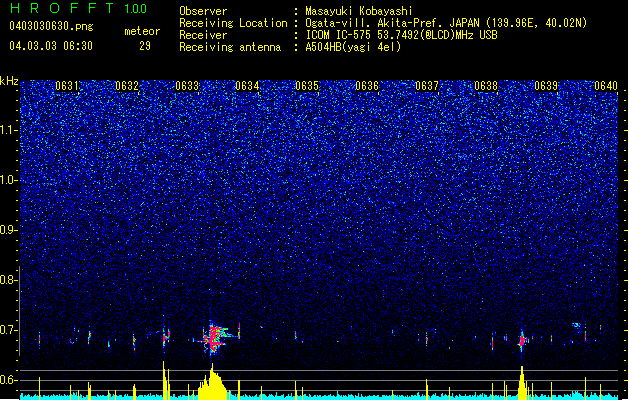
Task: Click the 0634 time marker
Action: pyautogui.click(x=247, y=86)
